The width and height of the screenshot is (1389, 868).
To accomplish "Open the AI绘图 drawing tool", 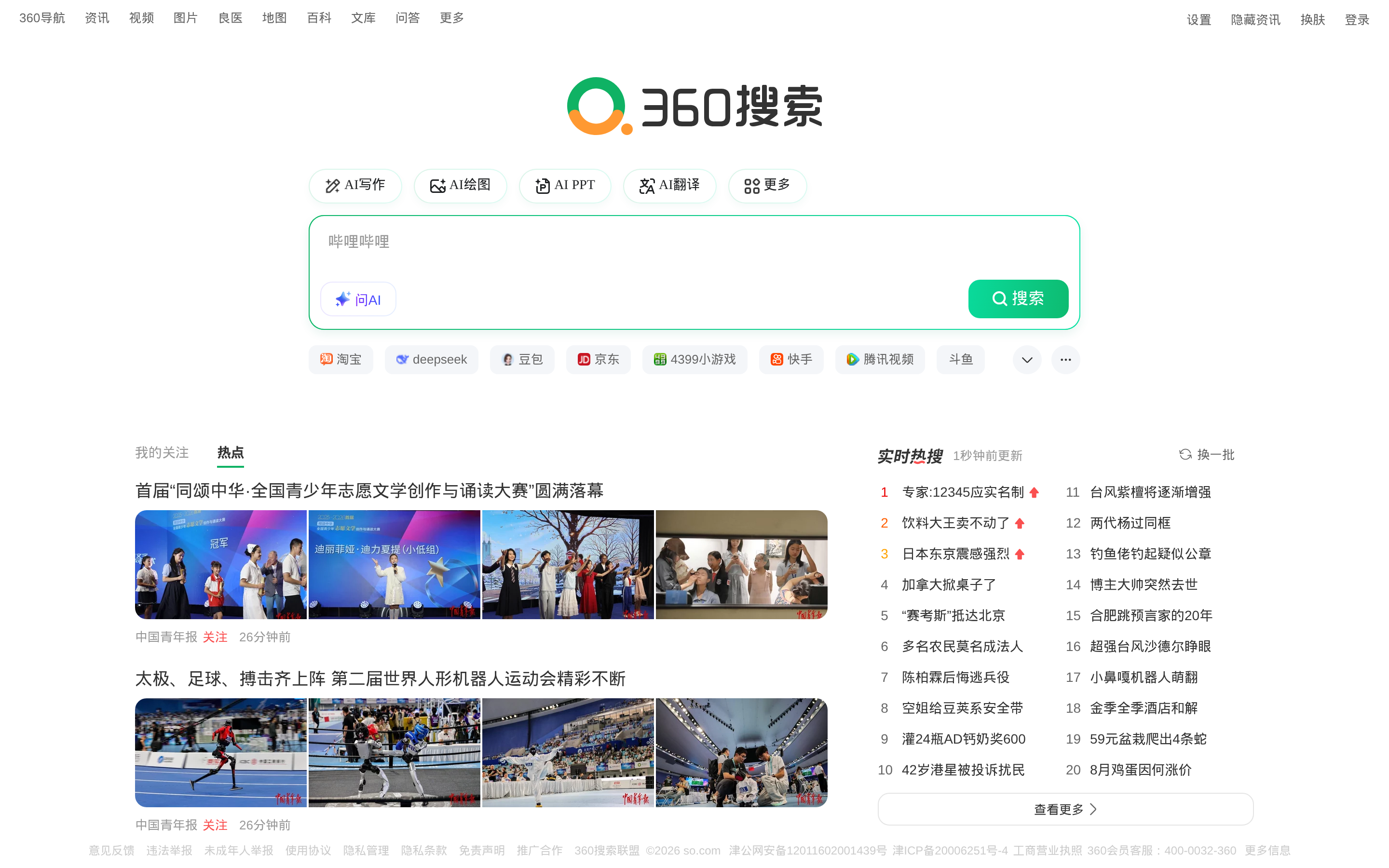I will (x=460, y=186).
